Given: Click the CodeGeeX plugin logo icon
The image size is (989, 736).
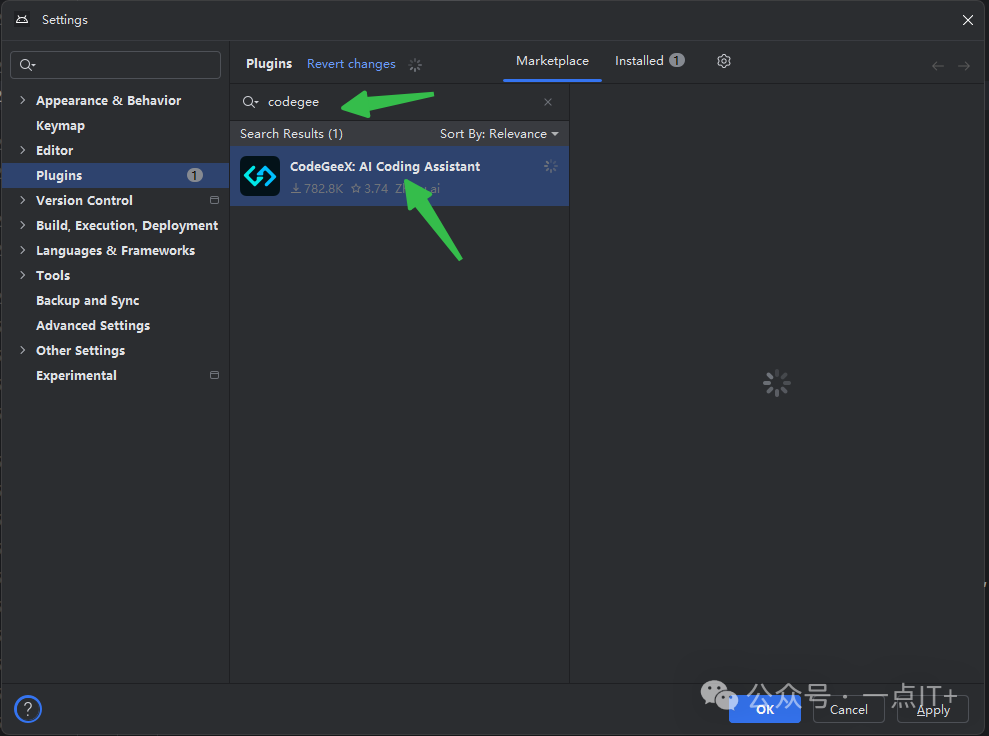Looking at the screenshot, I should point(260,176).
